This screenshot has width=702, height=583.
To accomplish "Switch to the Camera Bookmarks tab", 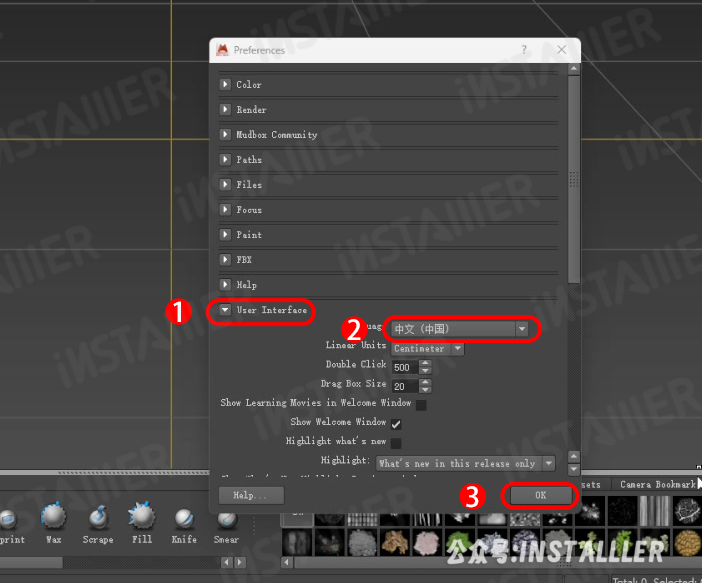I will pos(657,484).
